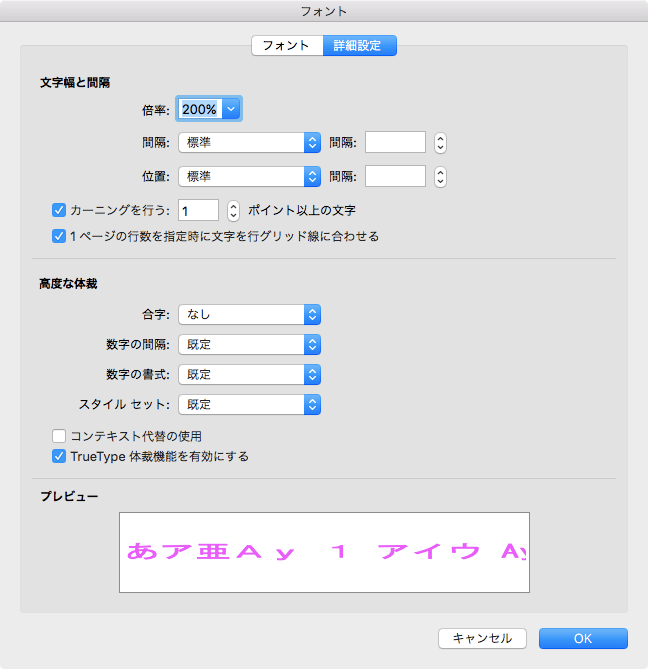Click the 間隔 spacing value input field
The width and height of the screenshot is (648, 669).
pyautogui.click(x=395, y=142)
